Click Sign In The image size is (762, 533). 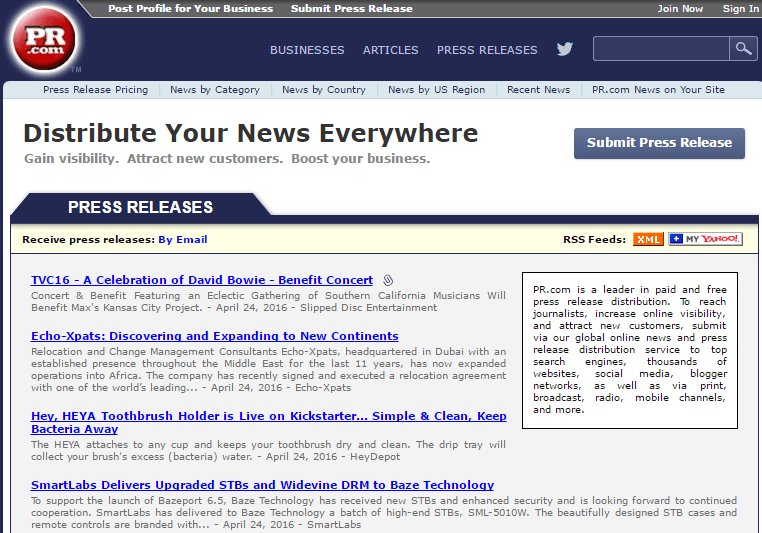click(x=741, y=9)
